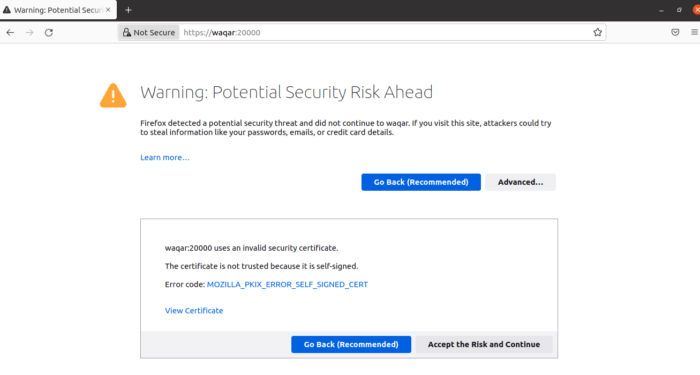Image resolution: width=700 pixels, height=375 pixels.
Task: Close the Warning tab with X
Action: pos(108,9)
